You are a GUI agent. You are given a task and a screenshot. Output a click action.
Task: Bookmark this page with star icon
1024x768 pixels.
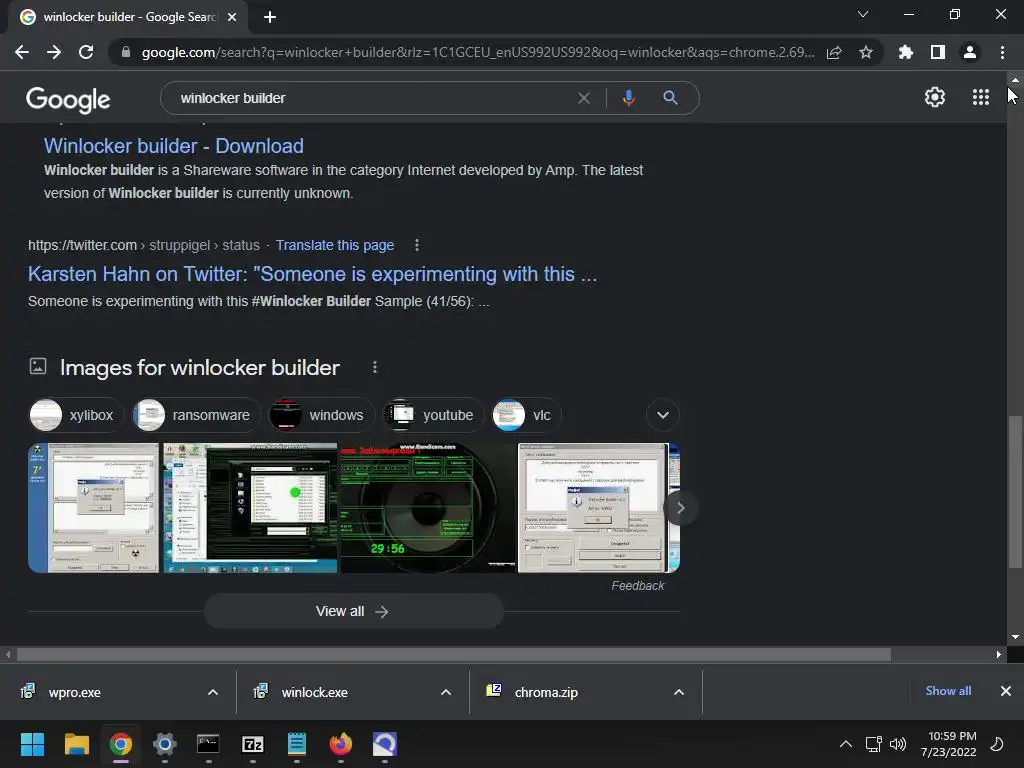(866, 52)
